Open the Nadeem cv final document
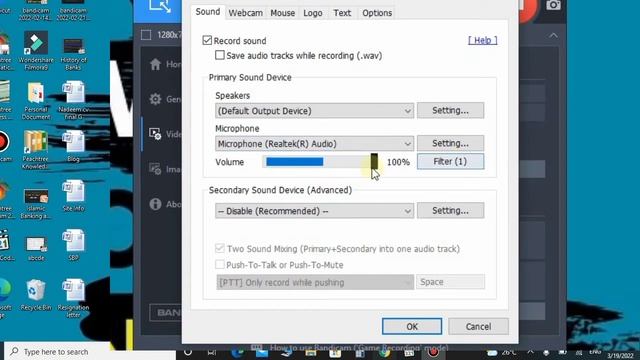 pos(73,100)
